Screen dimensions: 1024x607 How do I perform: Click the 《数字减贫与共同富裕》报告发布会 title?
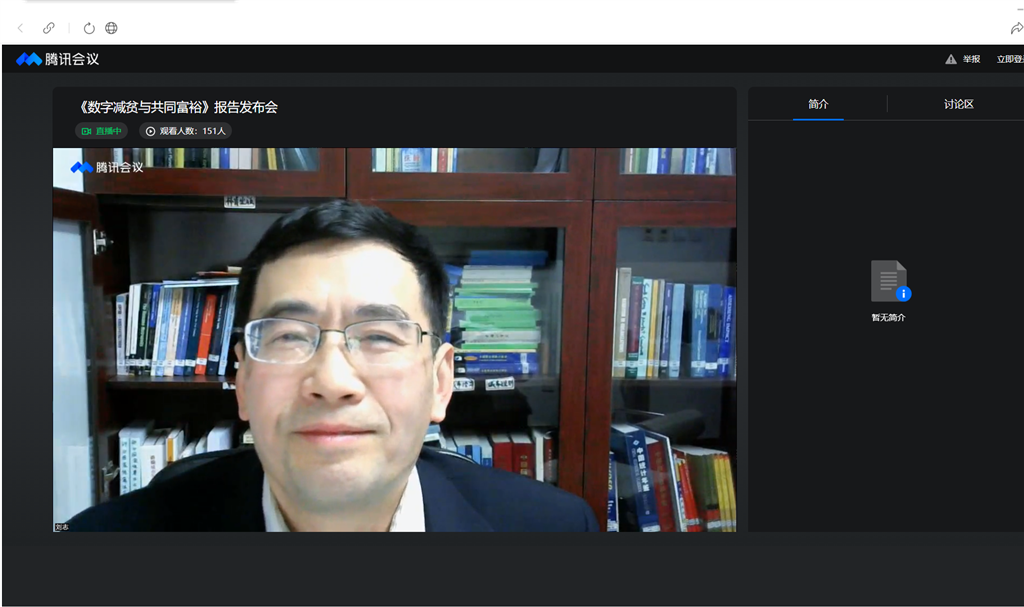(x=178, y=107)
